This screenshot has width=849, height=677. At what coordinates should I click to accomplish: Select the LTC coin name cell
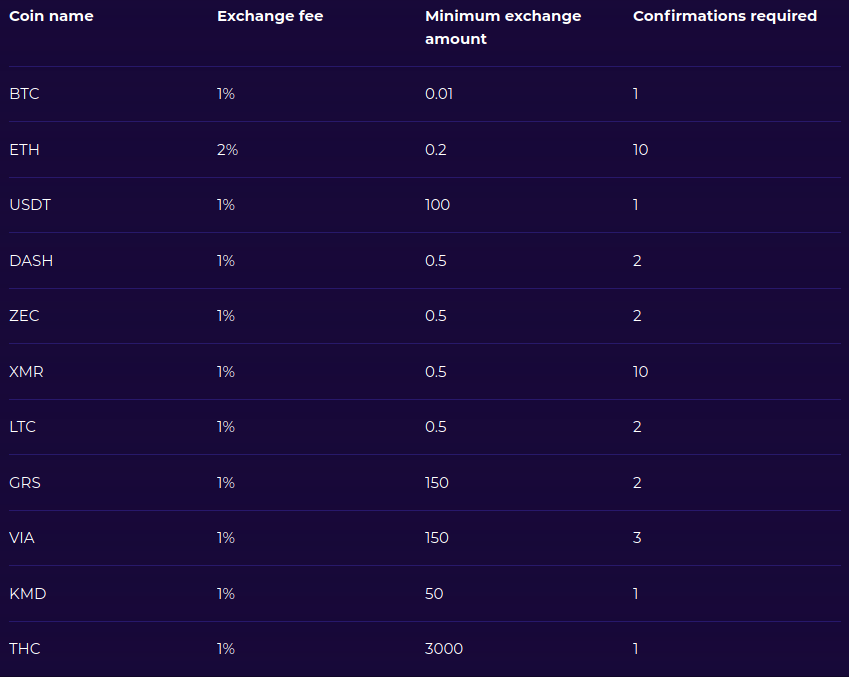pyautogui.click(x=23, y=427)
